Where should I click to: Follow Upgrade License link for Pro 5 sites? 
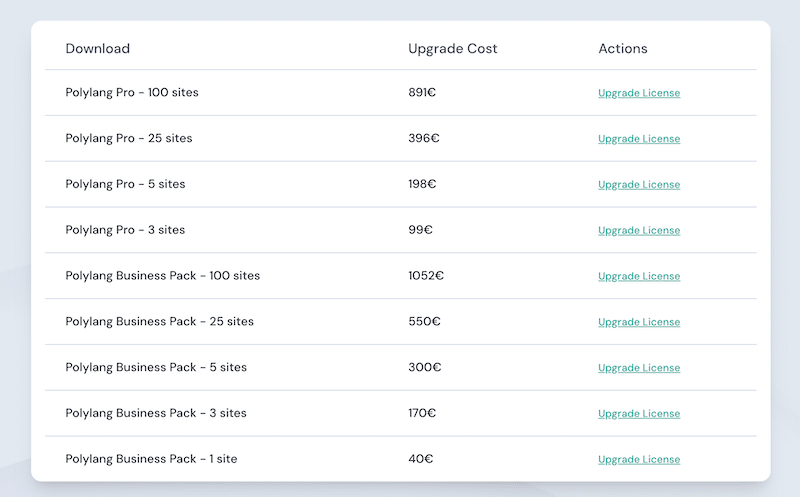point(639,185)
